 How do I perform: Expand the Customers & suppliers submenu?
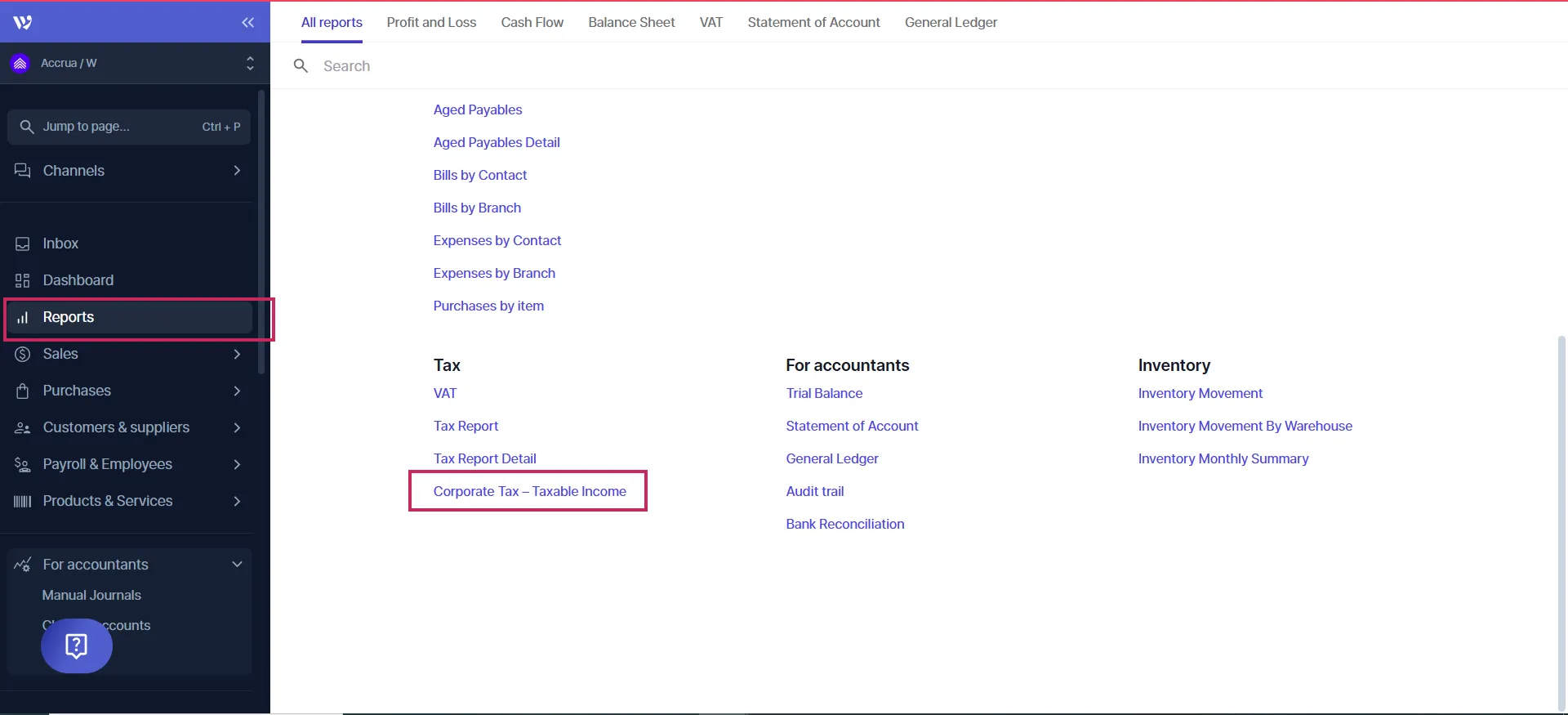coord(237,427)
